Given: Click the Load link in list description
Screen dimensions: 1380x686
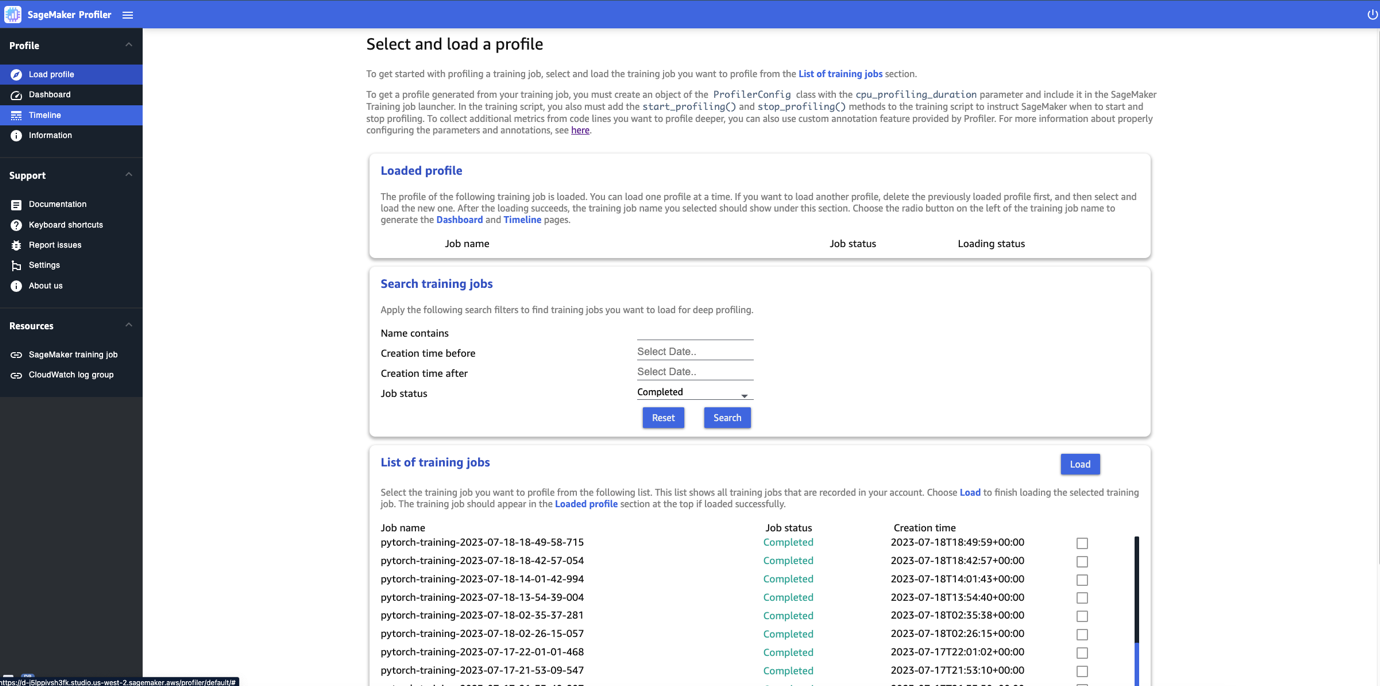Looking at the screenshot, I should pos(970,492).
